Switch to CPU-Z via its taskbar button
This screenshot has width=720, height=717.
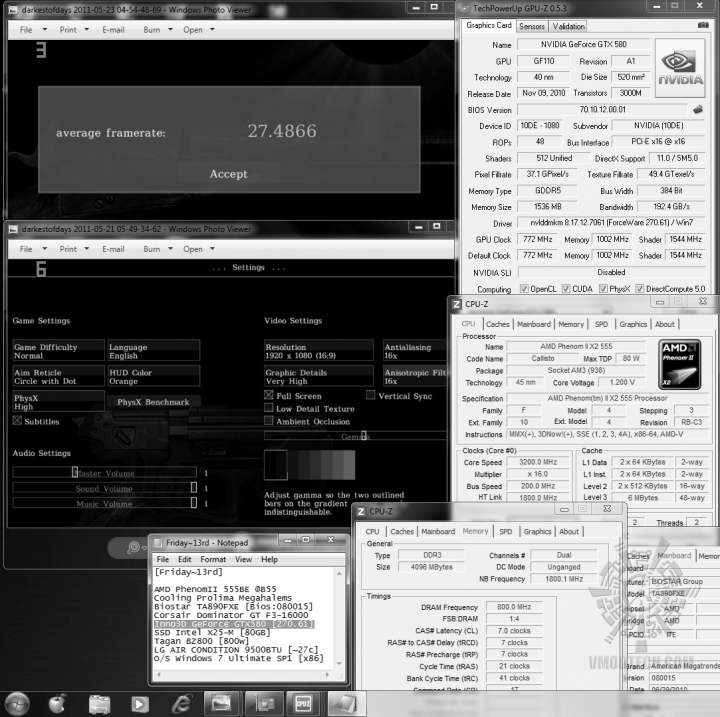(304, 704)
